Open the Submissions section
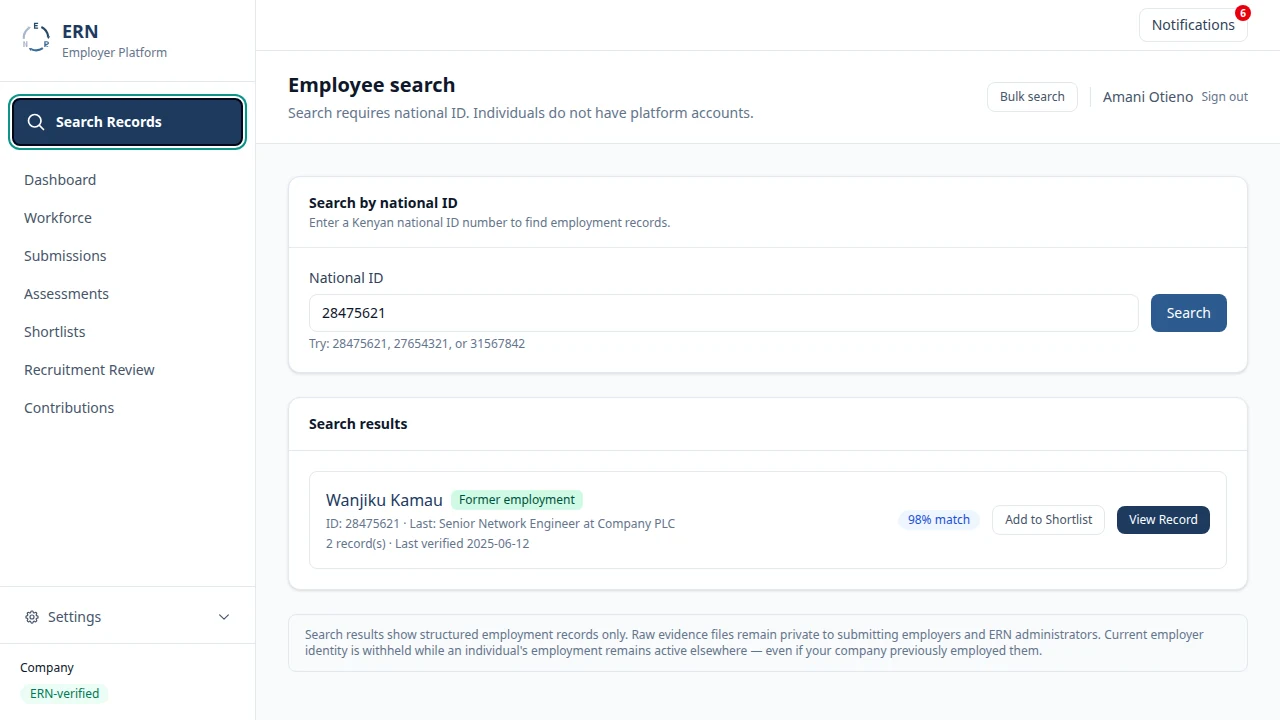 tap(65, 256)
